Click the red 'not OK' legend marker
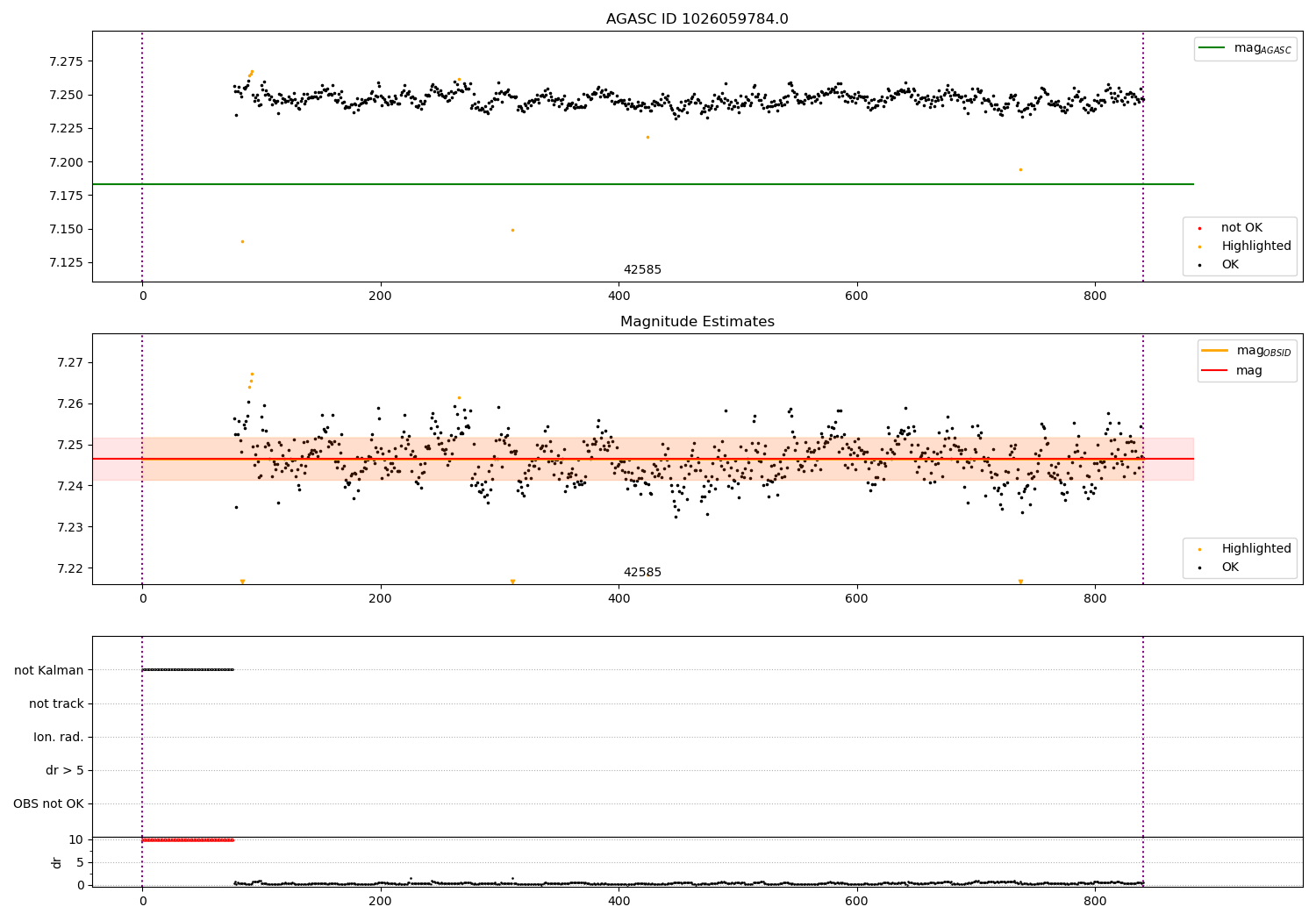 pos(1199,228)
